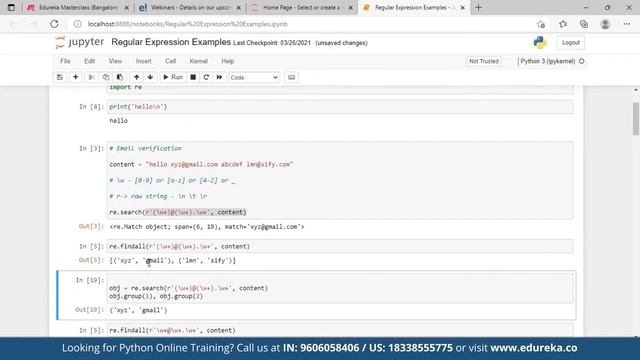Click the email verification code cell

pyautogui.click(x=340, y=180)
